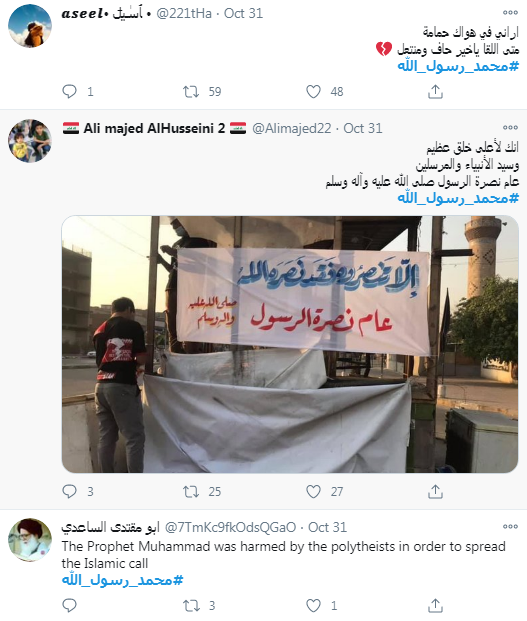Screen dimensions: 527x621
Task: Open @7TmKc9fkOdsQGaO profile handle
Action: click(x=230, y=527)
